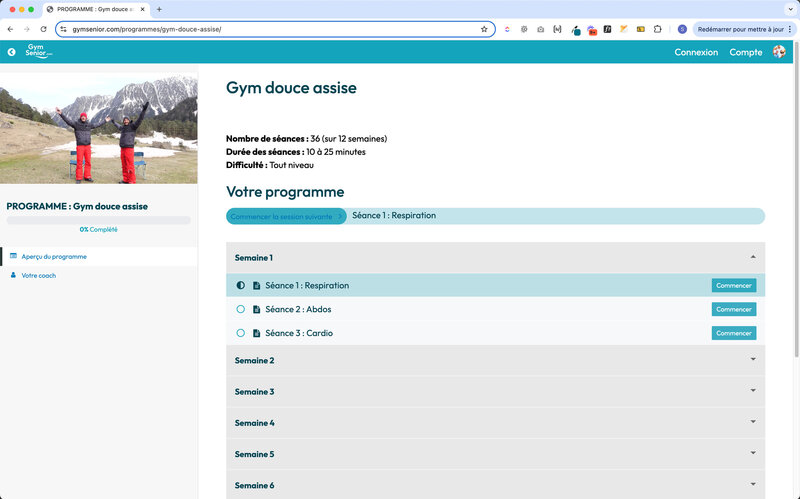Click Commencer button for Séance 2 : Abdos

tap(734, 309)
